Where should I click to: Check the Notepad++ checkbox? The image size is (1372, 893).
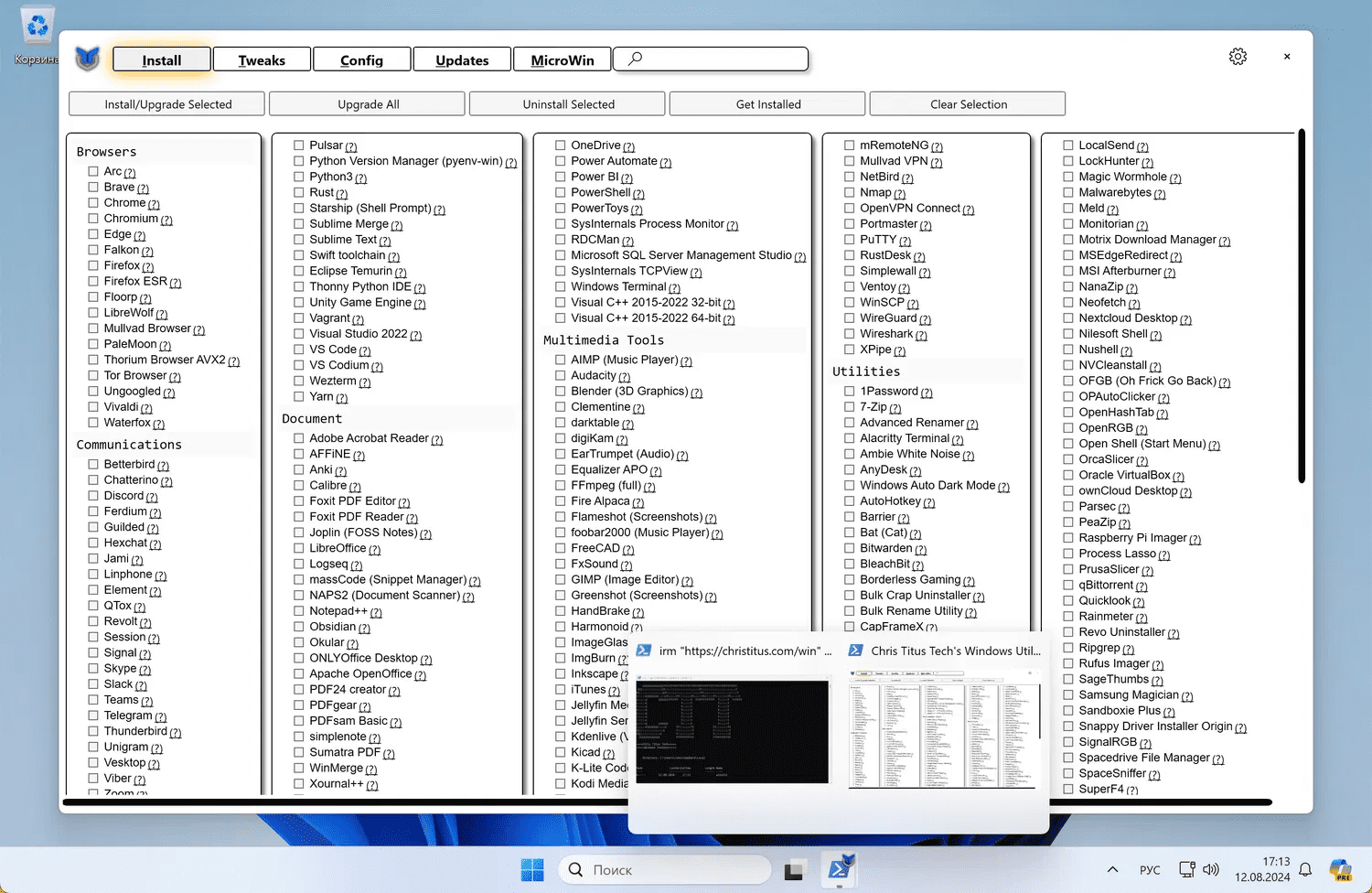point(299,611)
